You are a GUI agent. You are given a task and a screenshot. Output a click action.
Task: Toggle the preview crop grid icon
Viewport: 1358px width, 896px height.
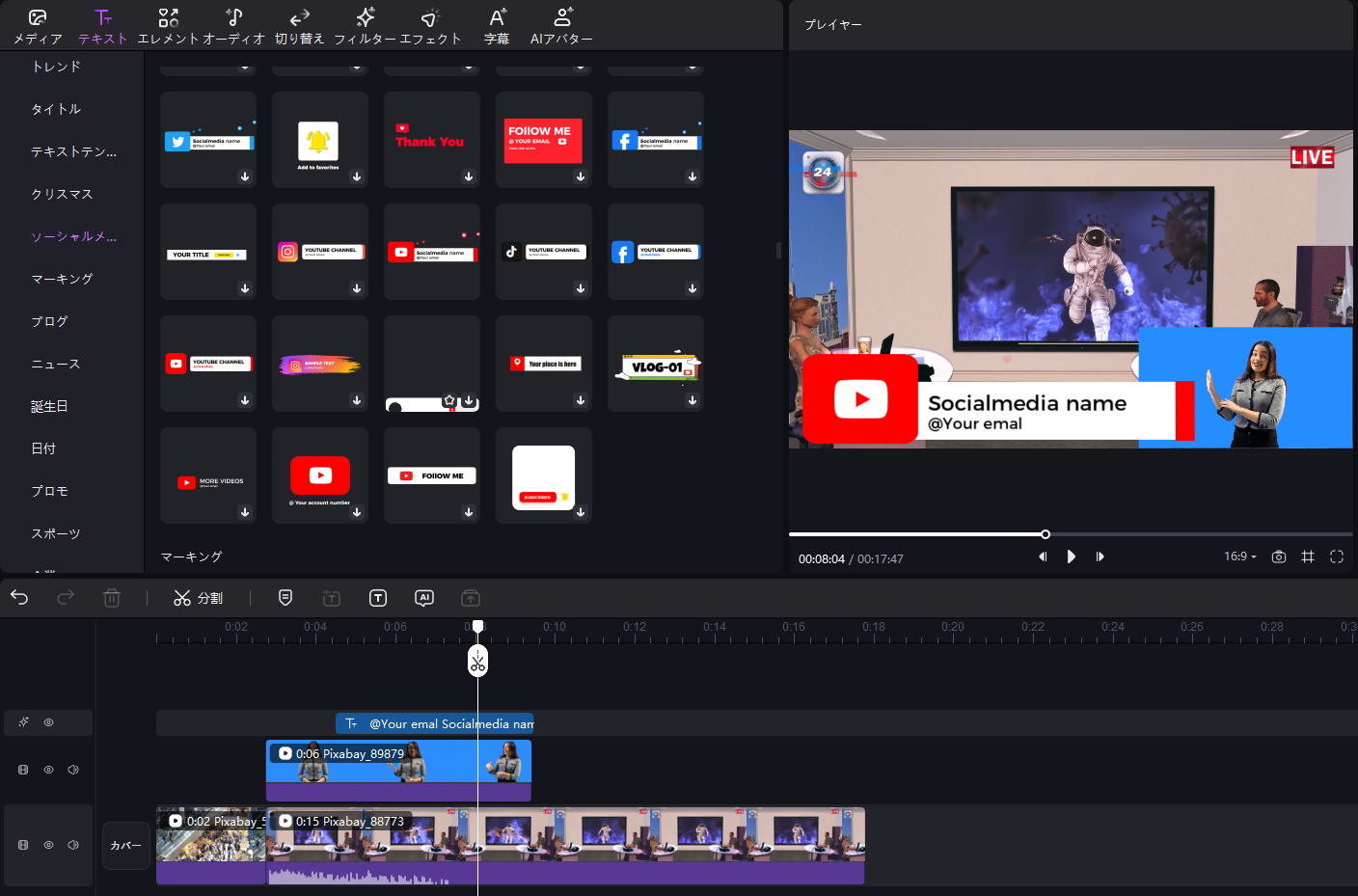[1308, 557]
